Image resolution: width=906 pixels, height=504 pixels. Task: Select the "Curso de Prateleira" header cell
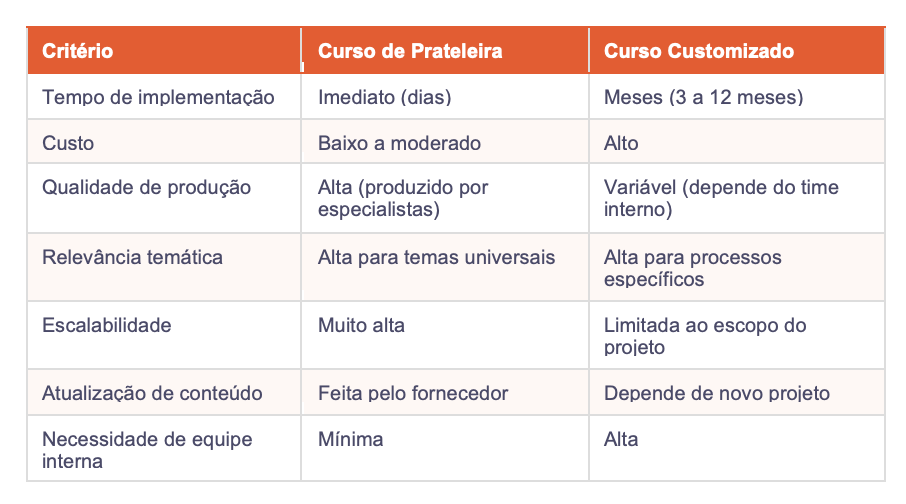(x=410, y=51)
